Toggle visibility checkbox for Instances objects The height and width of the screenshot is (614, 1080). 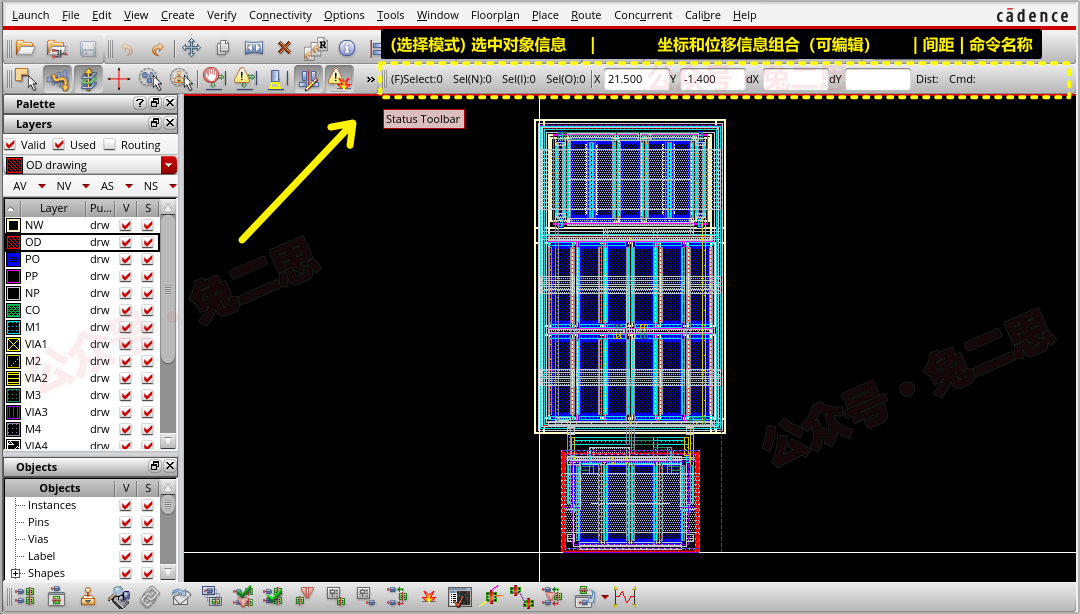(125, 505)
